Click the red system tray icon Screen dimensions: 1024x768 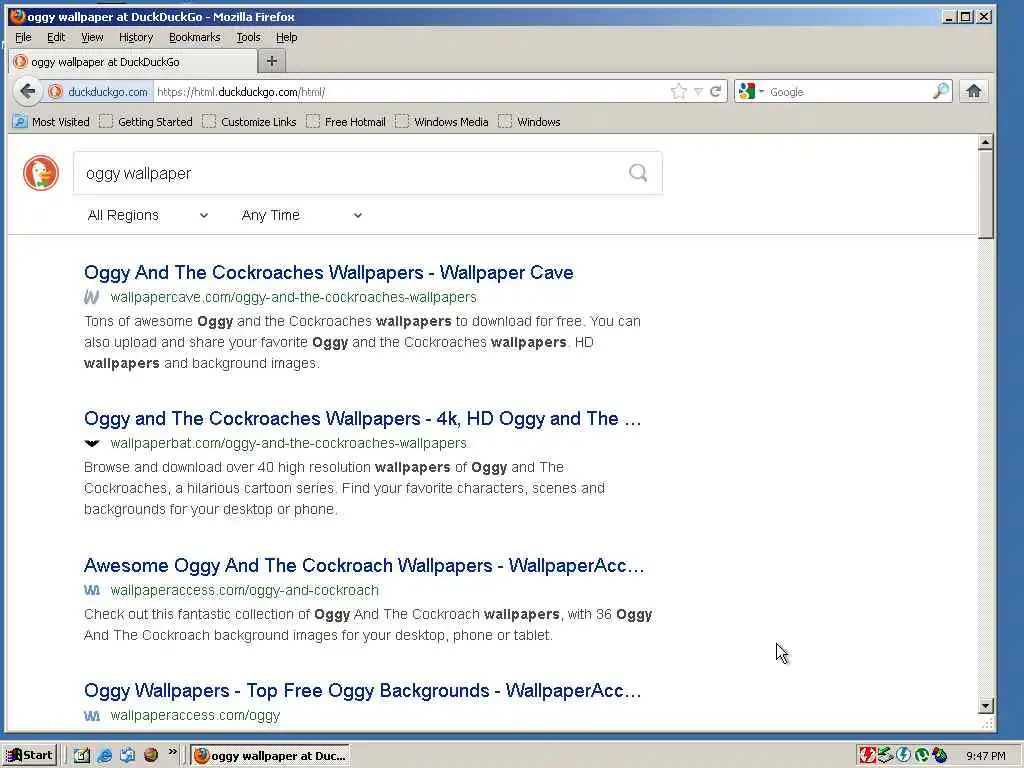pos(867,756)
